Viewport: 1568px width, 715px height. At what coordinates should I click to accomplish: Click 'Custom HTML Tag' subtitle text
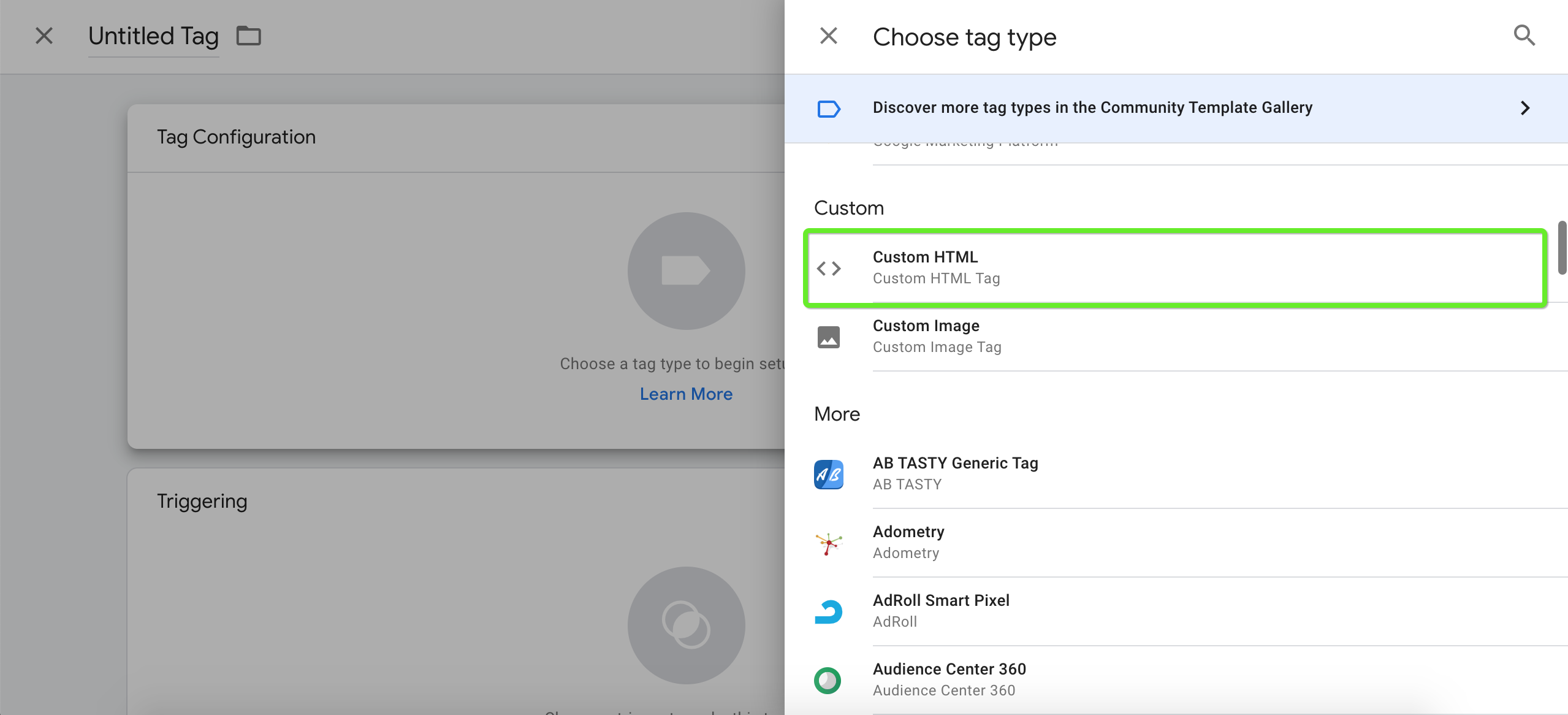point(936,278)
